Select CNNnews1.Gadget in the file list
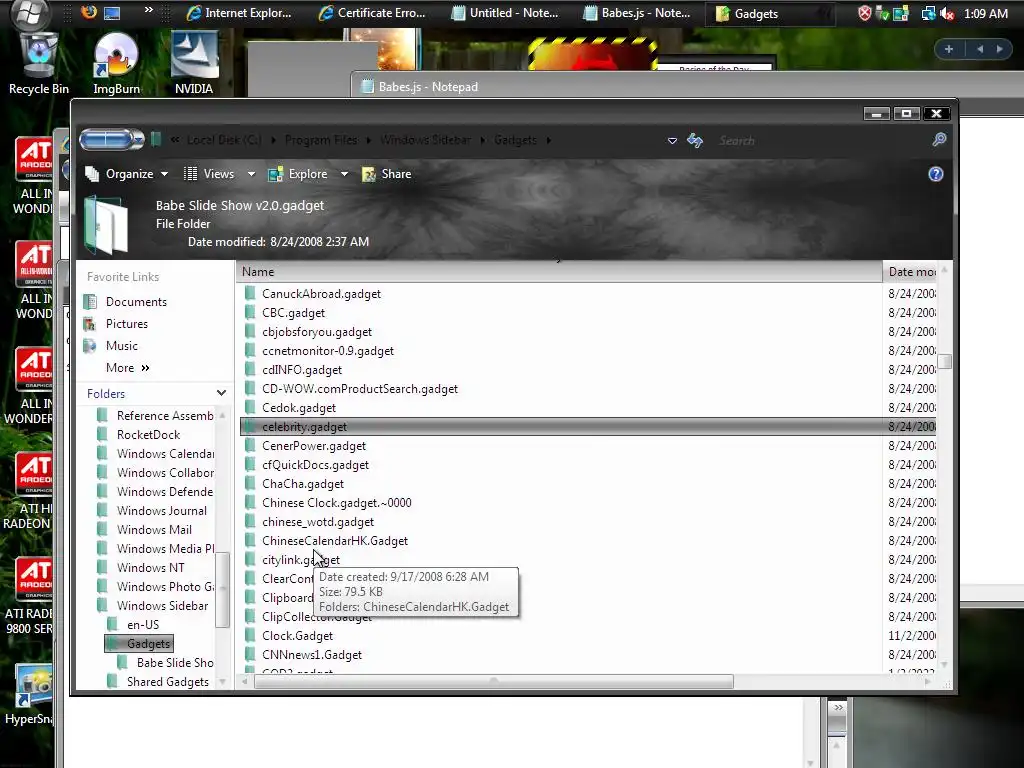 coord(312,655)
